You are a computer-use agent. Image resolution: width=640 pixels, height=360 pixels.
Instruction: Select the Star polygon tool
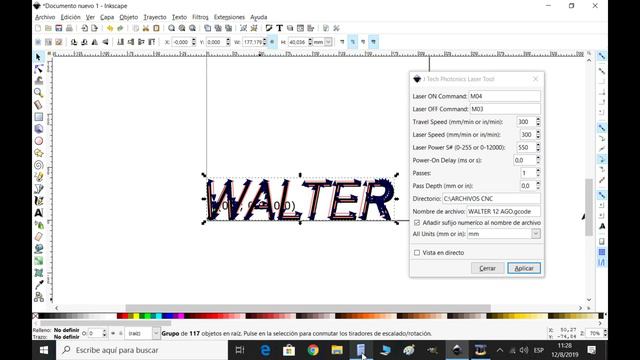(38, 153)
